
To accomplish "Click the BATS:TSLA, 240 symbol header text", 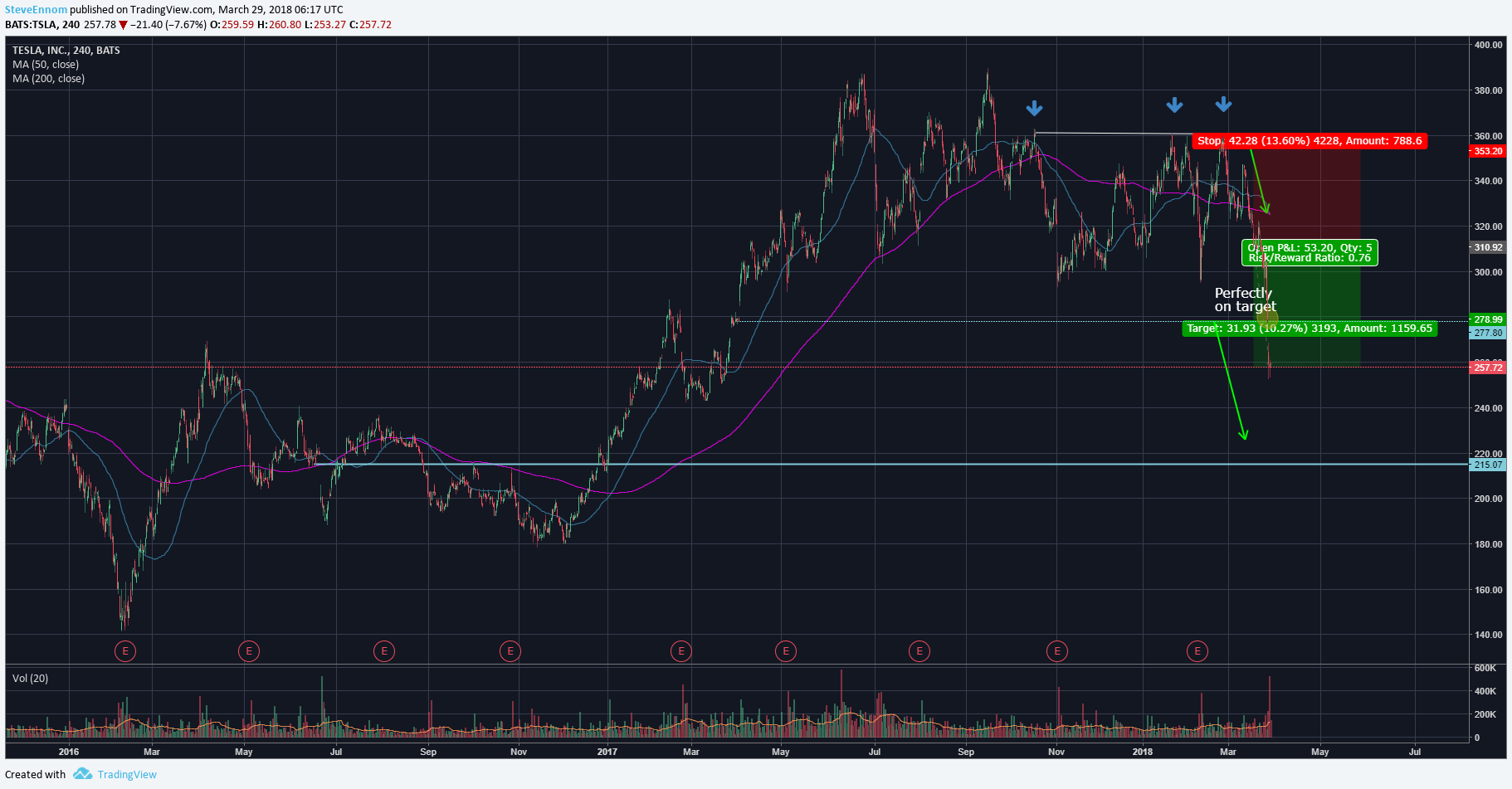I will tap(41, 25).
